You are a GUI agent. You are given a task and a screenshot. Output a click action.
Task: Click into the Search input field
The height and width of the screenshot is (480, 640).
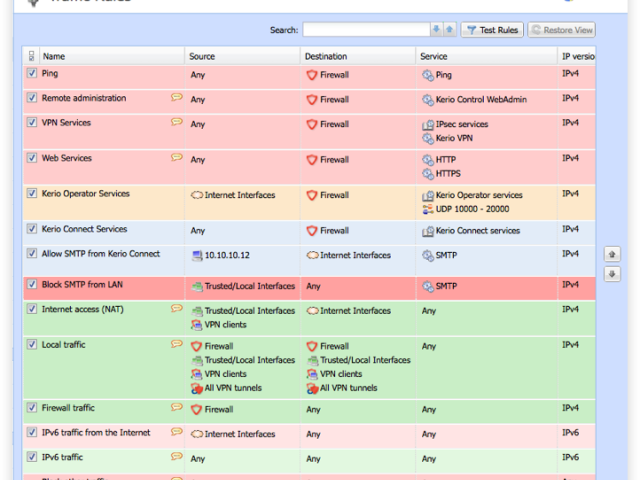tap(366, 30)
